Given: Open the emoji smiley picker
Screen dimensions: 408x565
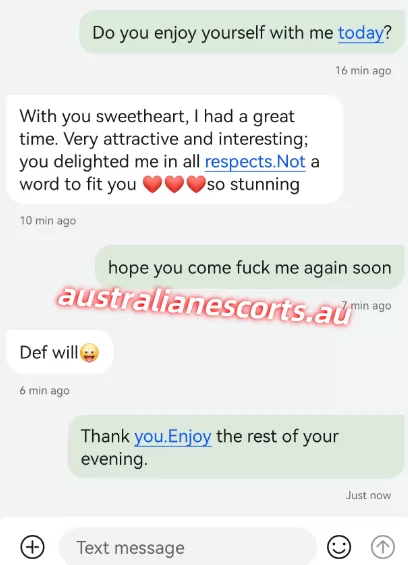Looking at the screenshot, I should (x=339, y=547).
